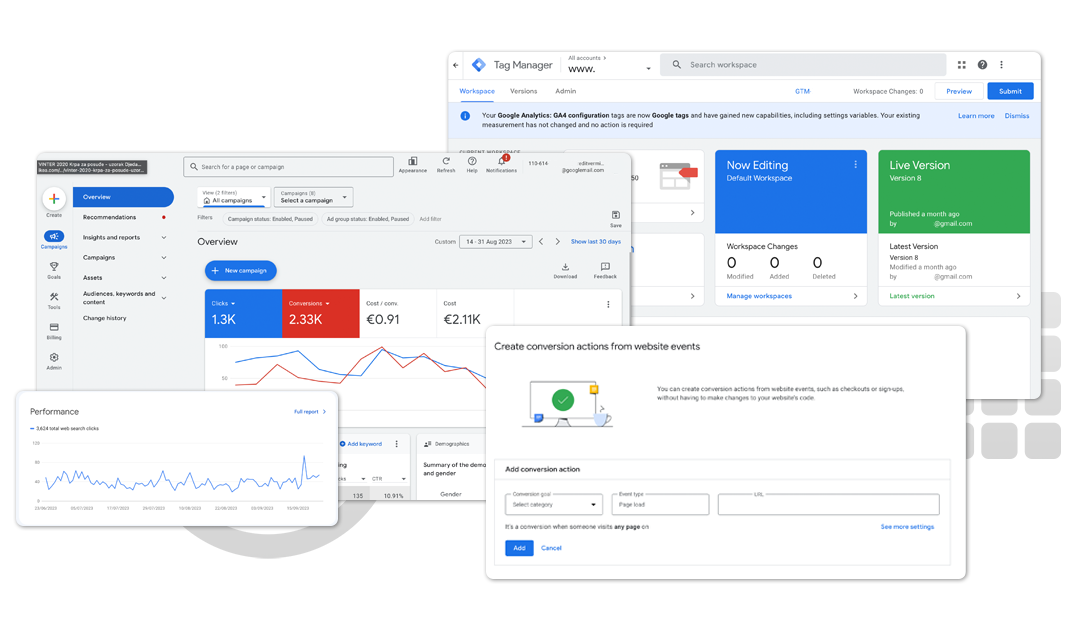Select the Billing icon in the sidebar

point(52,327)
